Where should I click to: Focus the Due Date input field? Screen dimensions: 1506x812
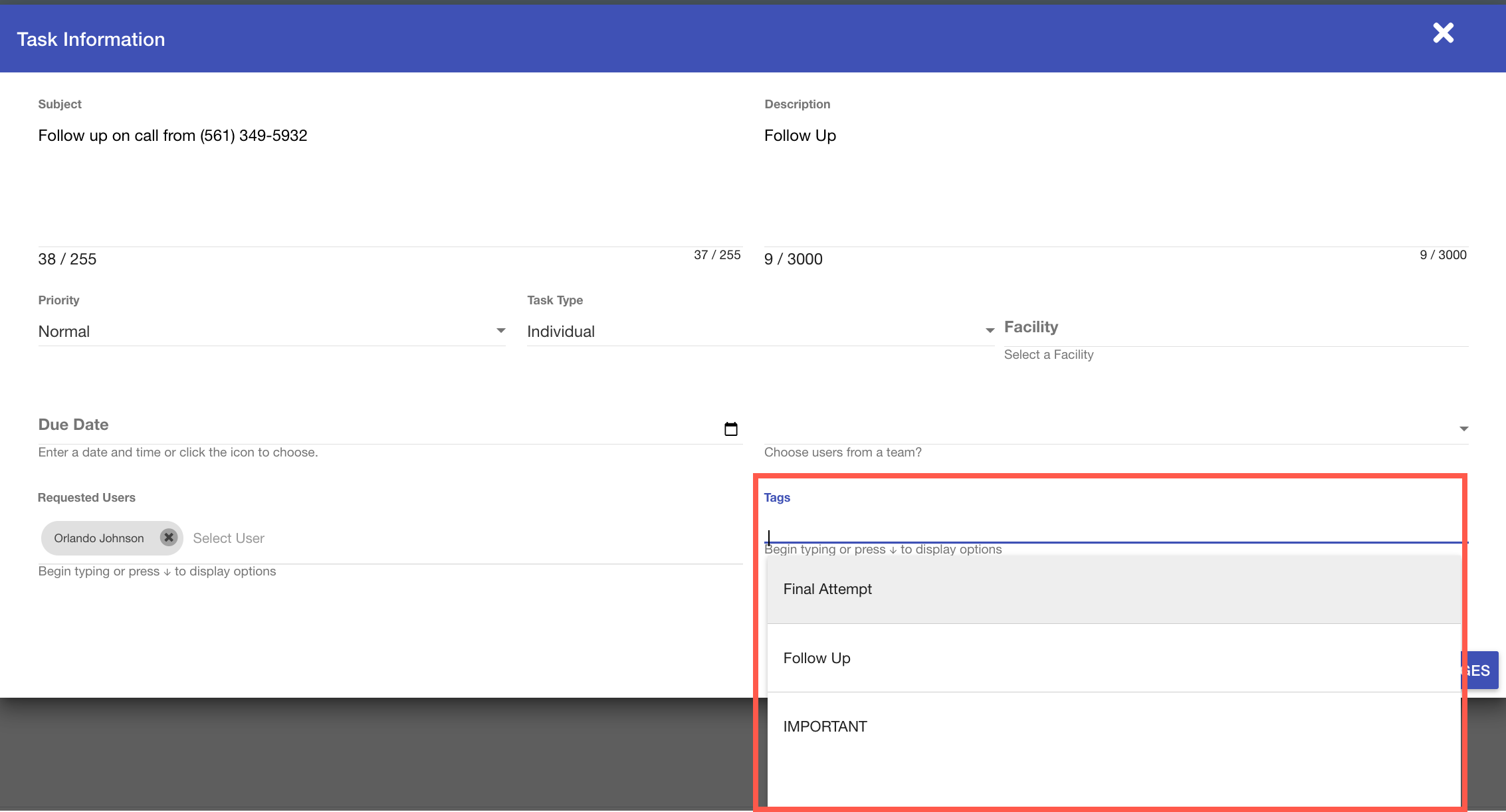tap(372, 427)
